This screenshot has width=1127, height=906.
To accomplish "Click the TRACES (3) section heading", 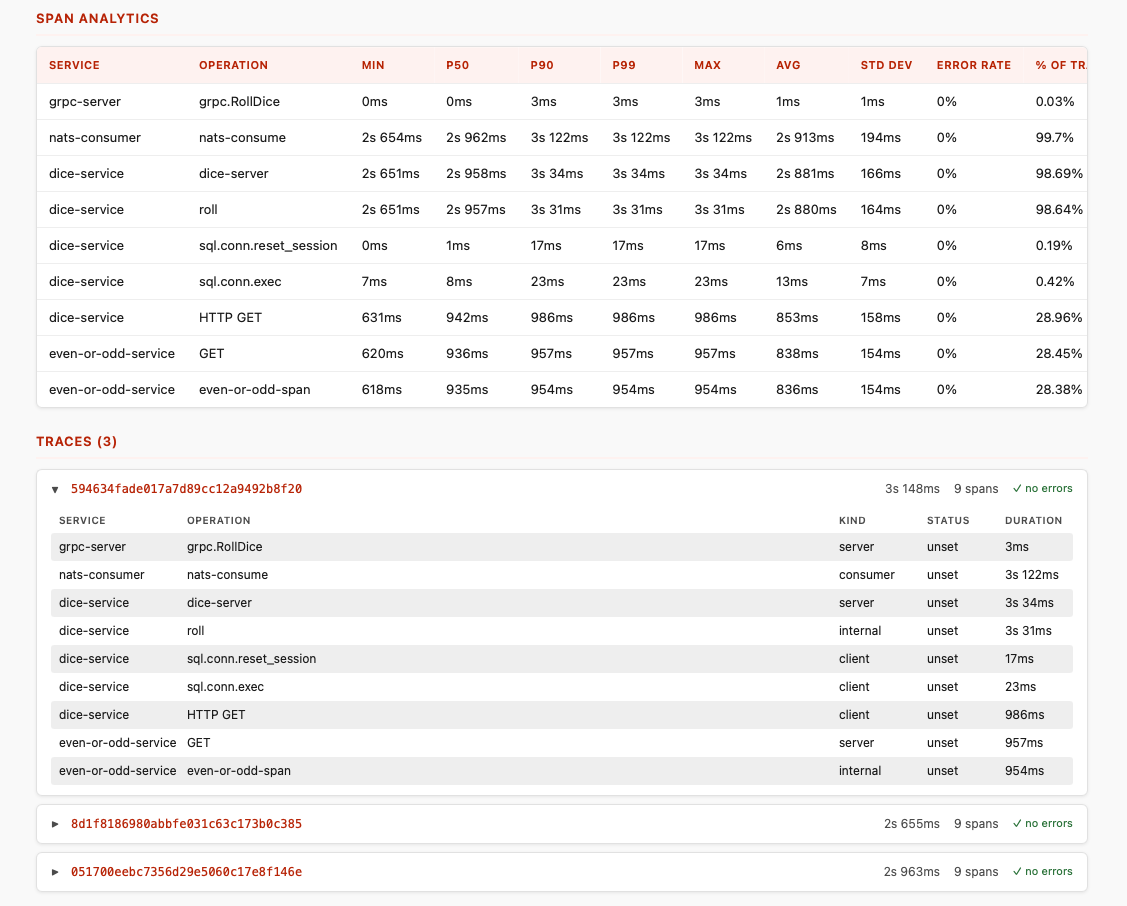I will tap(77, 441).
